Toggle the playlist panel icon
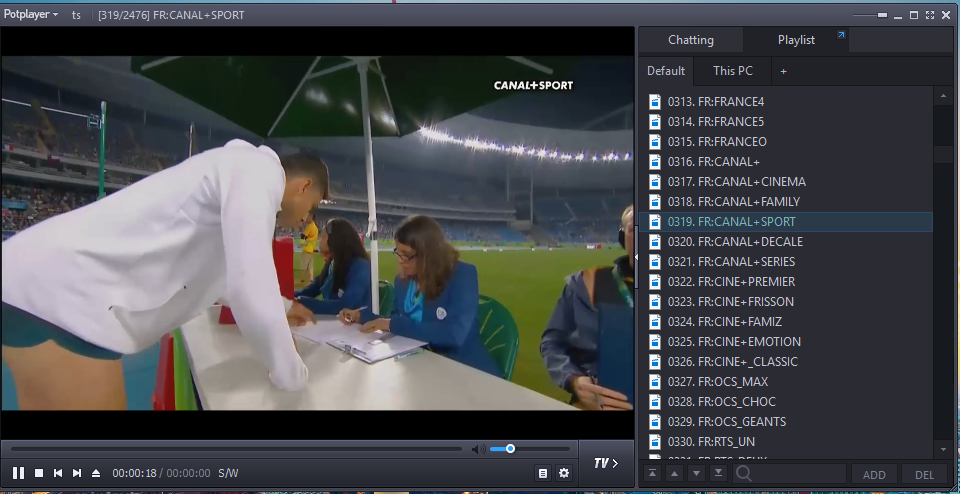The width and height of the screenshot is (960, 494). tap(543, 473)
